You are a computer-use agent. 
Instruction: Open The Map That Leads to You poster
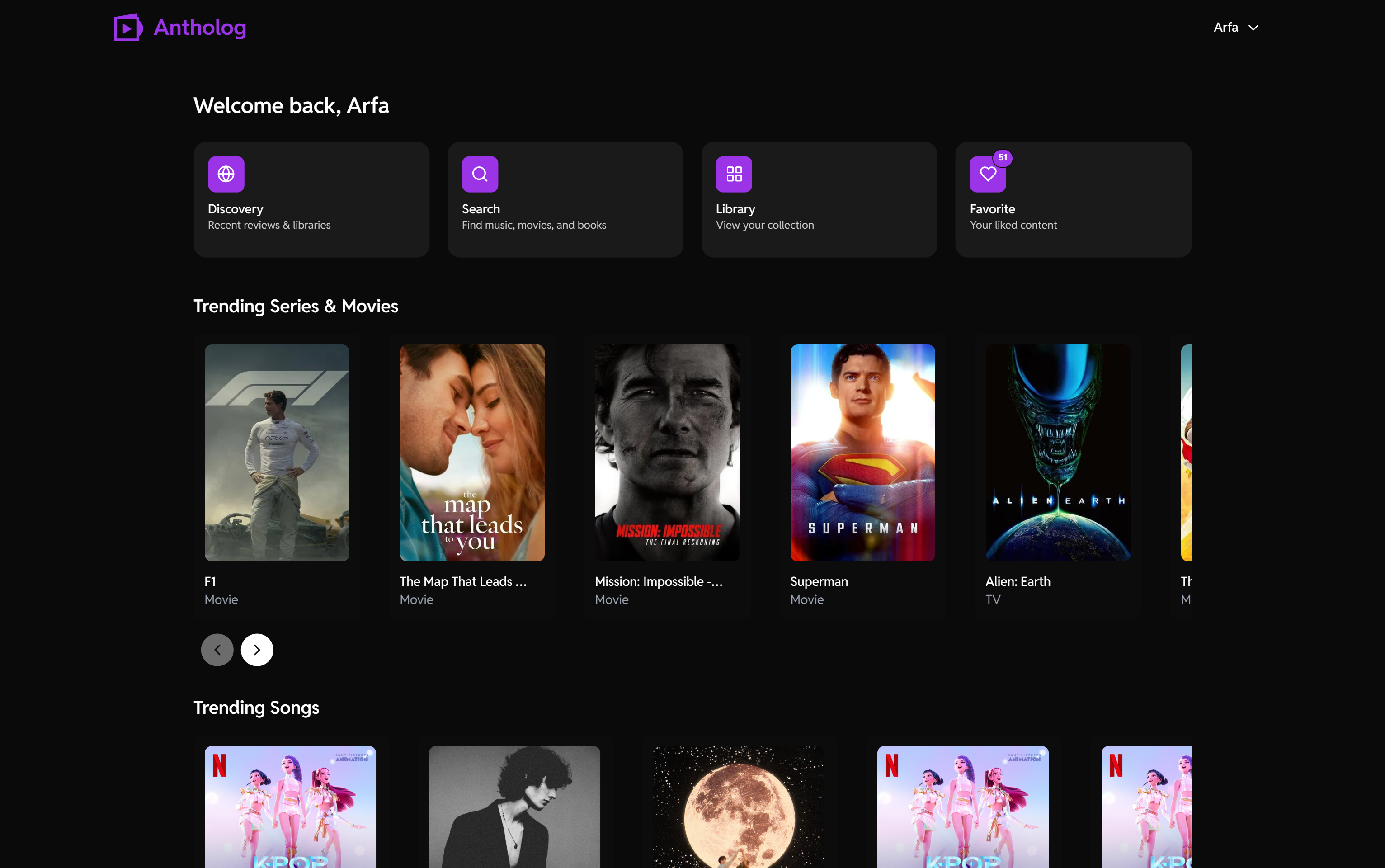[x=472, y=453]
